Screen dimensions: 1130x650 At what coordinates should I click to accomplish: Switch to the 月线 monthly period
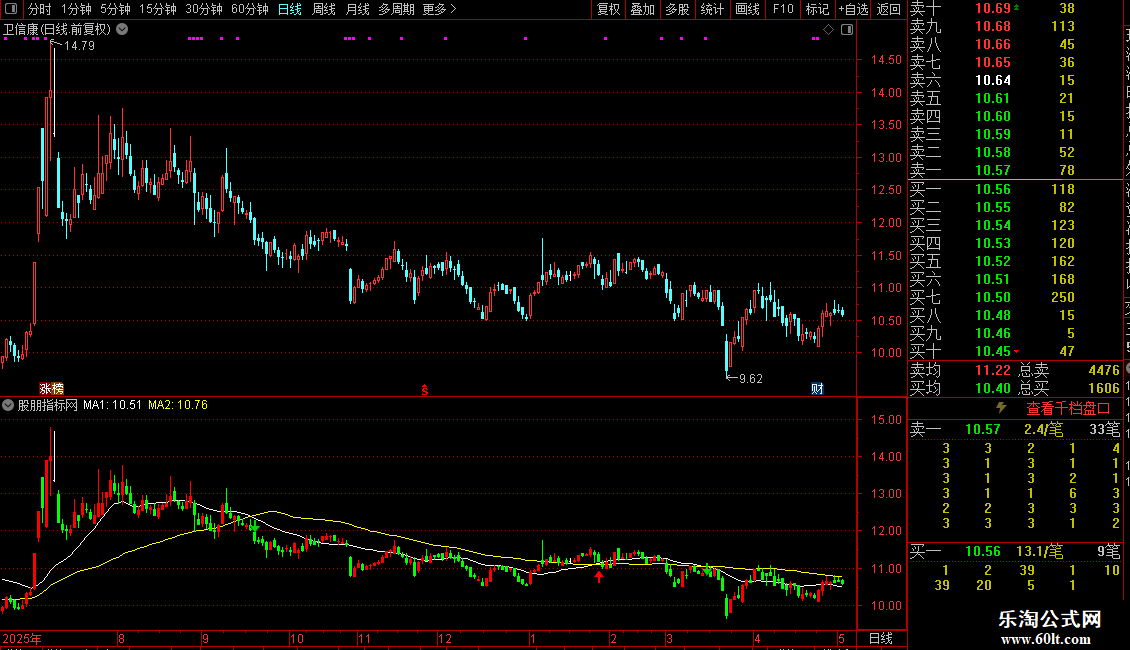pyautogui.click(x=357, y=9)
